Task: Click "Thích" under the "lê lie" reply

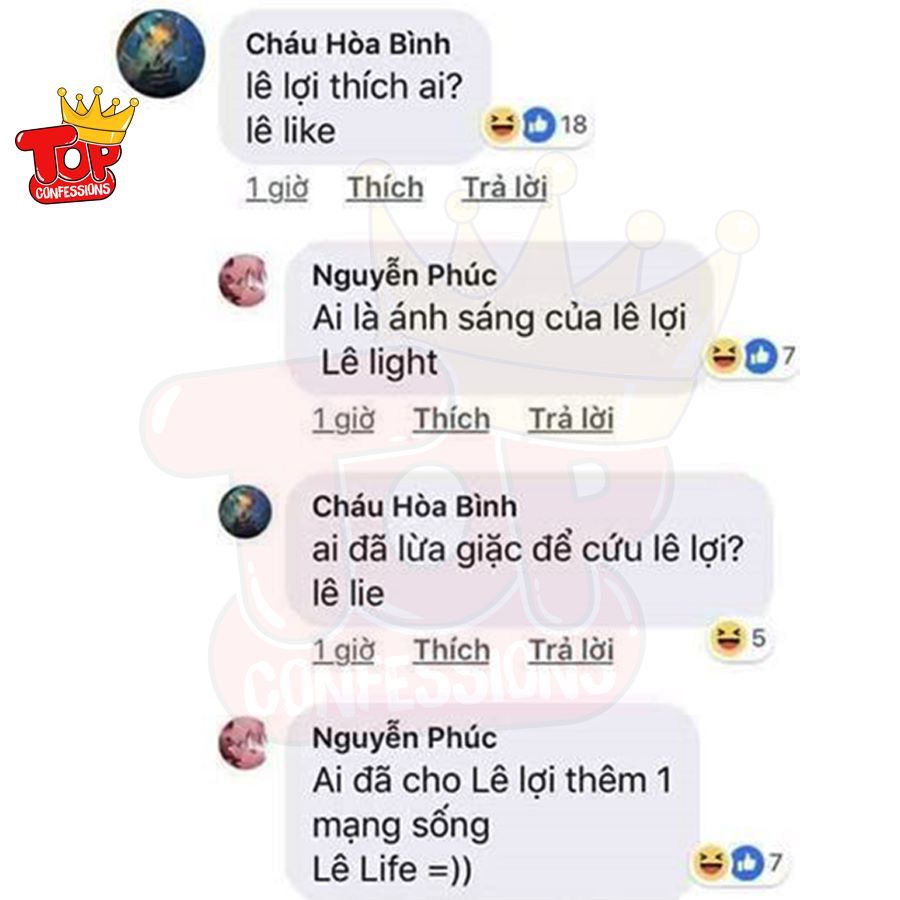Action: coord(452,650)
